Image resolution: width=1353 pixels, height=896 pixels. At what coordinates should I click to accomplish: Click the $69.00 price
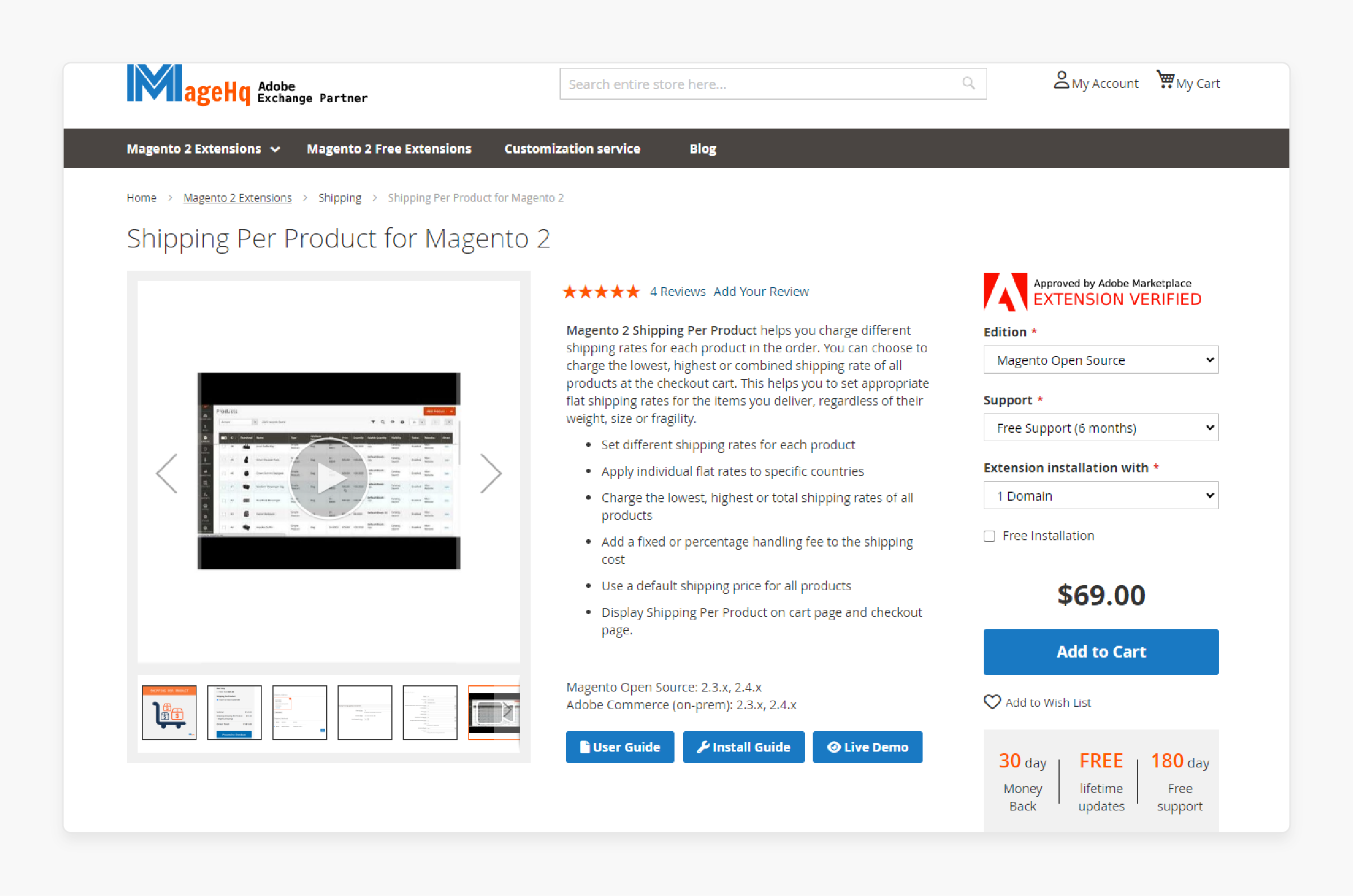click(1100, 595)
